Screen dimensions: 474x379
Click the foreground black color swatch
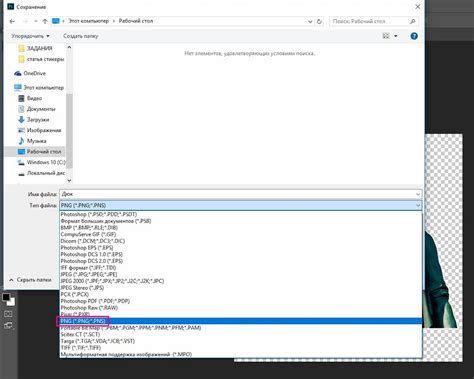(6, 297)
